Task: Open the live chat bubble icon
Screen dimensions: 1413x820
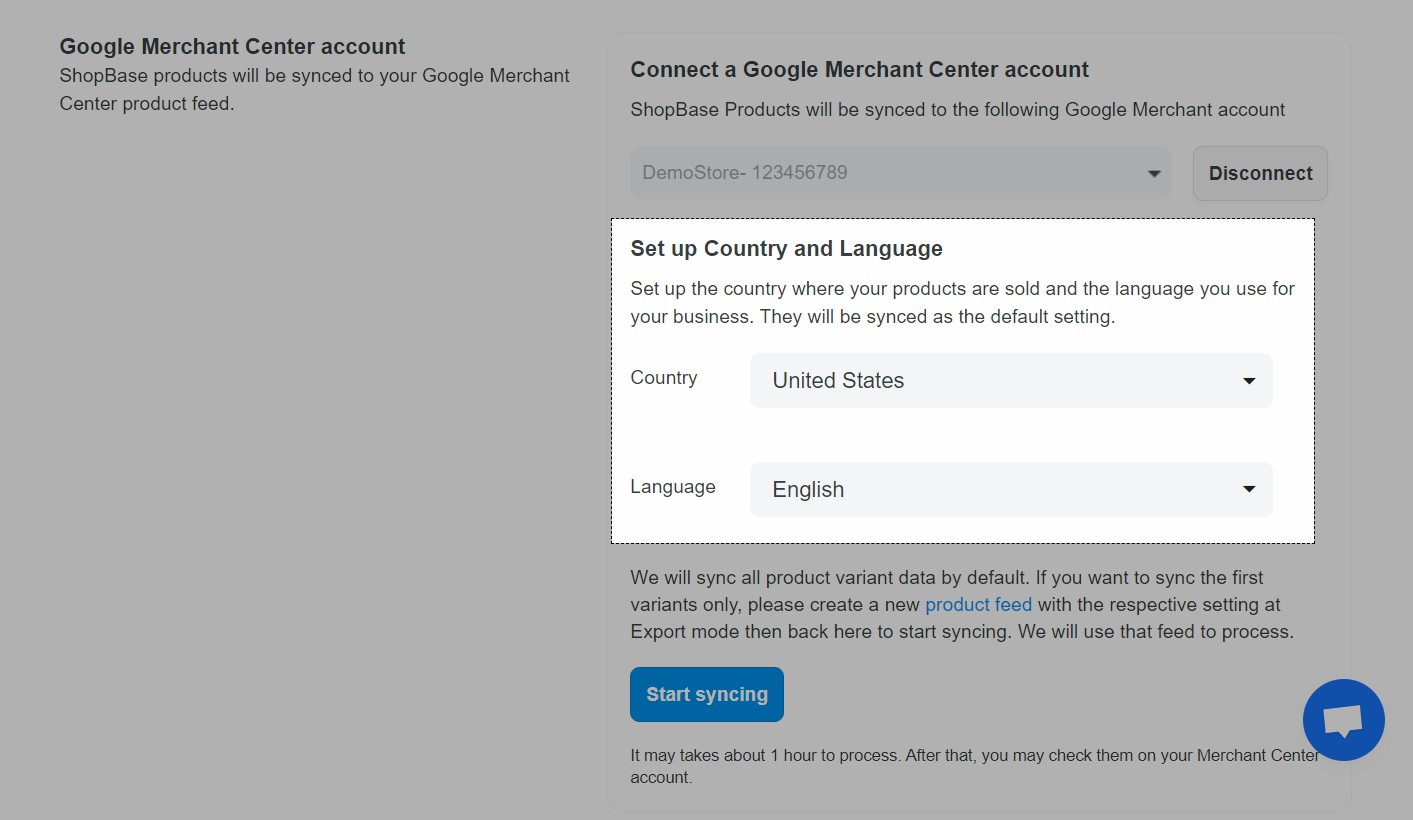Action: pos(1343,720)
